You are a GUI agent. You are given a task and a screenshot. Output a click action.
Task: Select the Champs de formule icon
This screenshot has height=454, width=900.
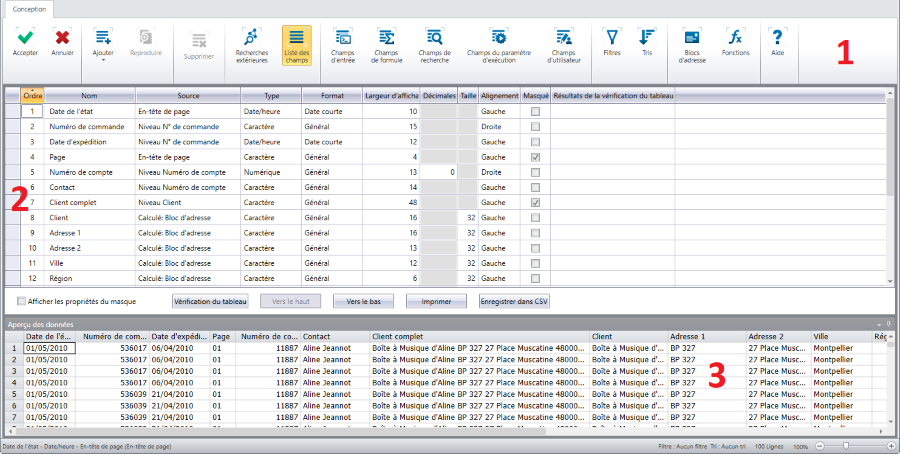(x=385, y=38)
